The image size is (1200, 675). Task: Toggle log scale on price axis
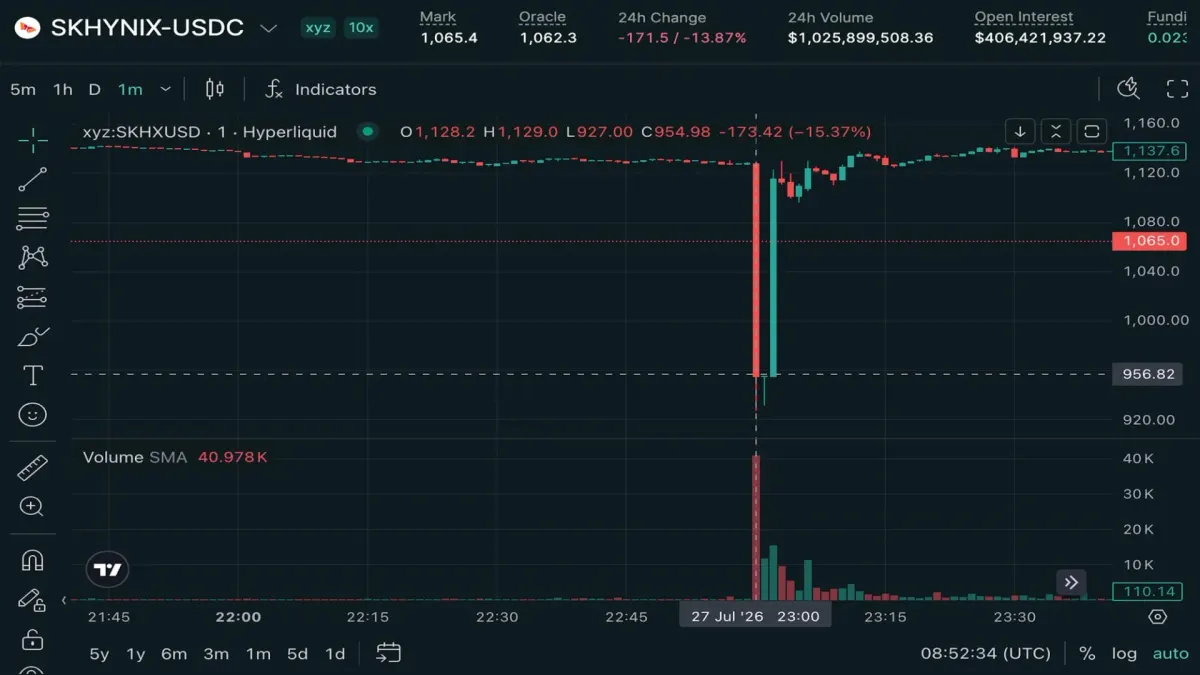coord(1124,653)
